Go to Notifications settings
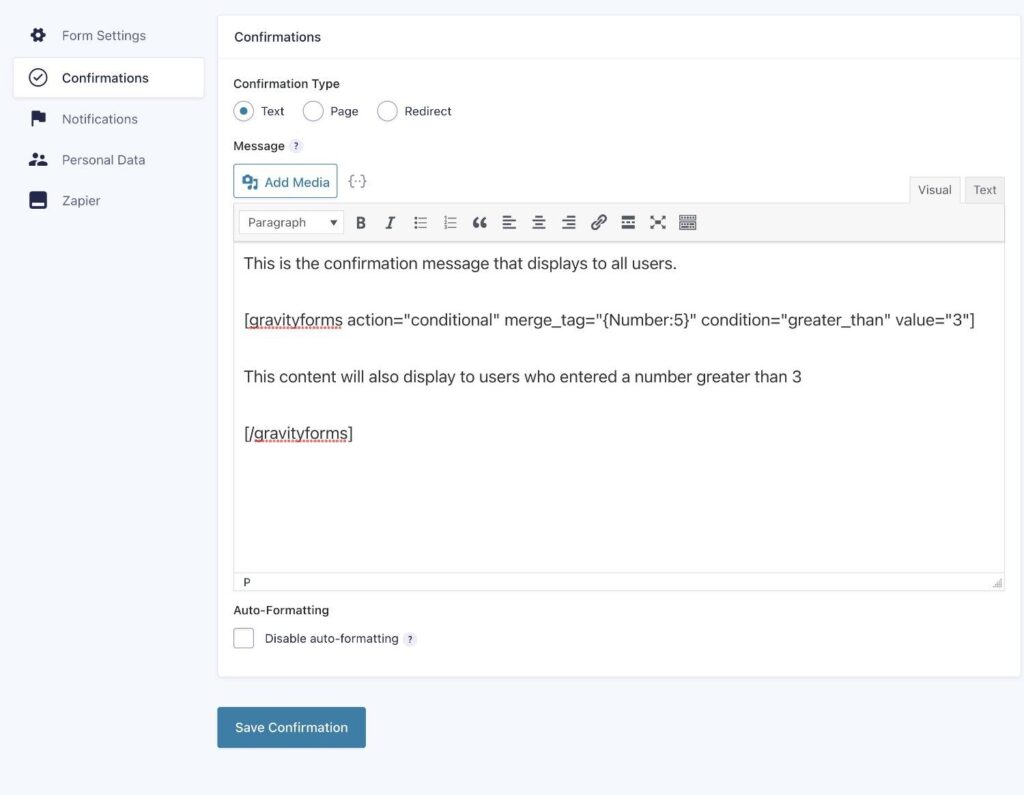 coord(100,118)
